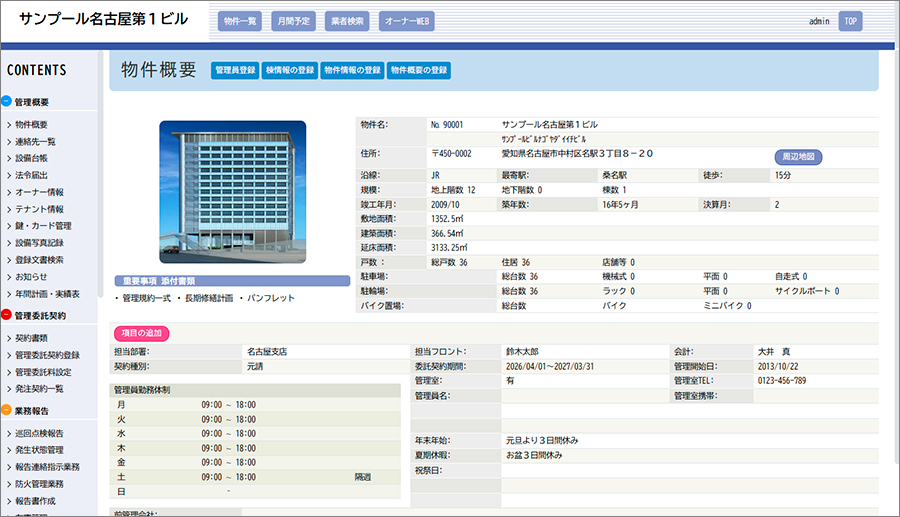Open the オーナーWEB page

point(407,21)
